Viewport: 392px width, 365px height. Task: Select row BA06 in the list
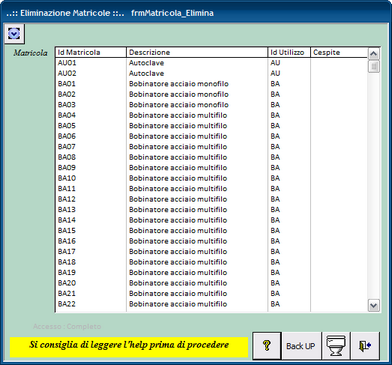211,136
